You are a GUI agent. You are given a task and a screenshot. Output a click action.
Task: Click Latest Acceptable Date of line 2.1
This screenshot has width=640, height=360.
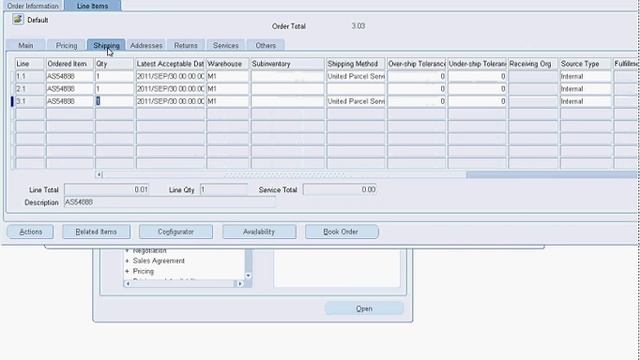170,89
